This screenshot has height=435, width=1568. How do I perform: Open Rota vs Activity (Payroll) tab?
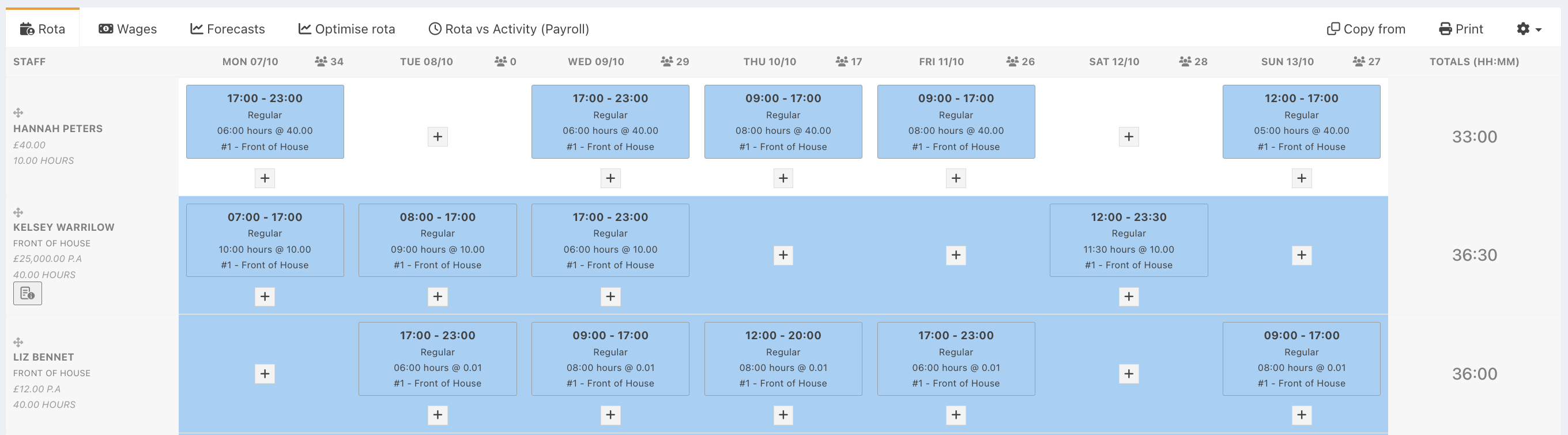508,29
